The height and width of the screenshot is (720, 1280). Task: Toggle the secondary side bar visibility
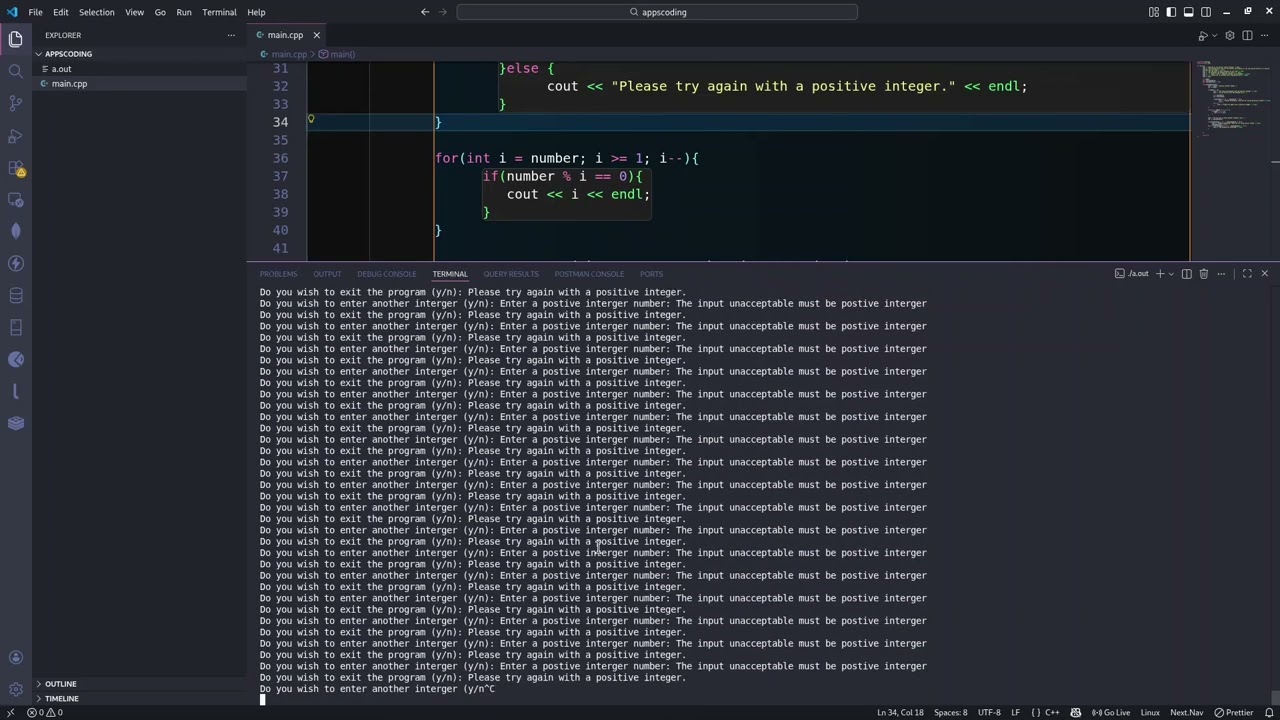tap(1206, 12)
